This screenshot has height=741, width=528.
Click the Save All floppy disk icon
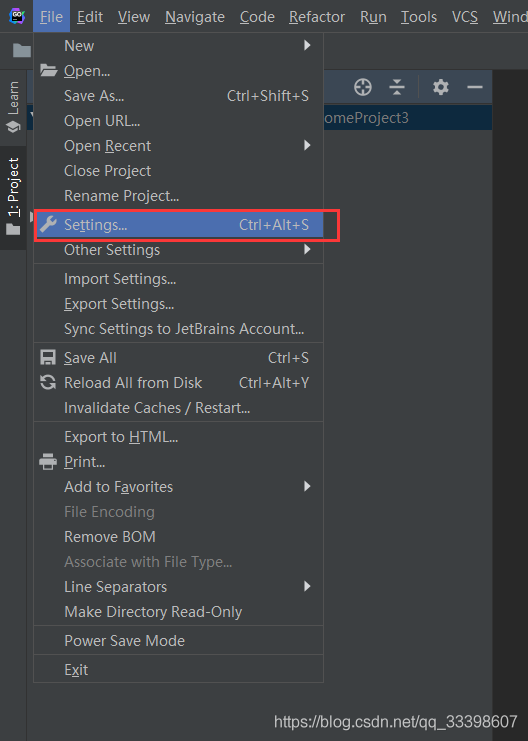point(48,358)
